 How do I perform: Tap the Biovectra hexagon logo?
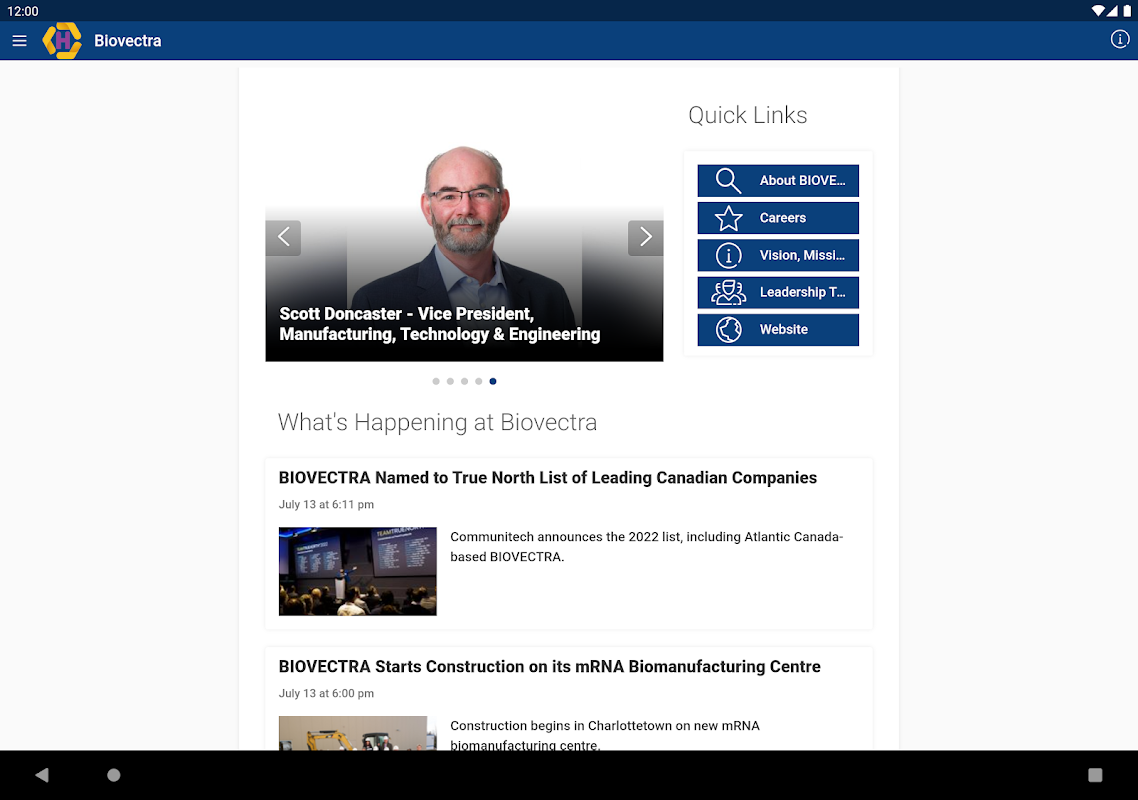62,41
